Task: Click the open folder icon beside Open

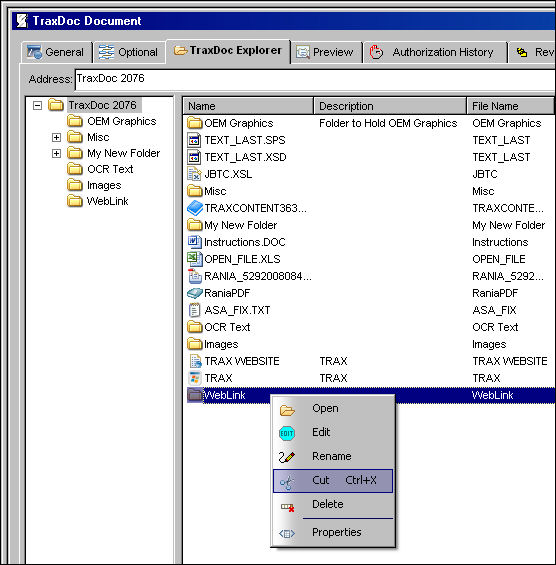Action: pos(287,410)
